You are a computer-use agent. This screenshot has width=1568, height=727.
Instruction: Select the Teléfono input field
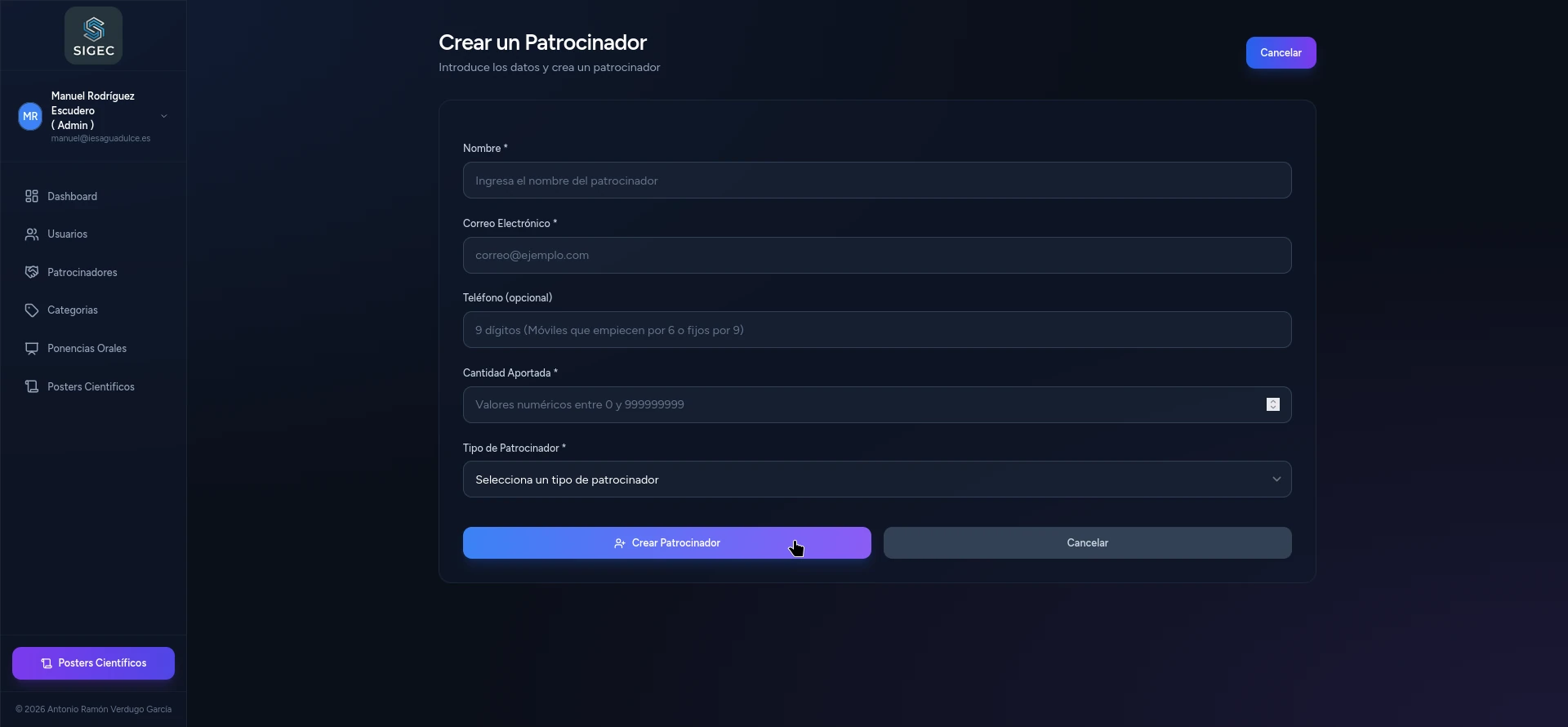pyautogui.click(x=876, y=330)
